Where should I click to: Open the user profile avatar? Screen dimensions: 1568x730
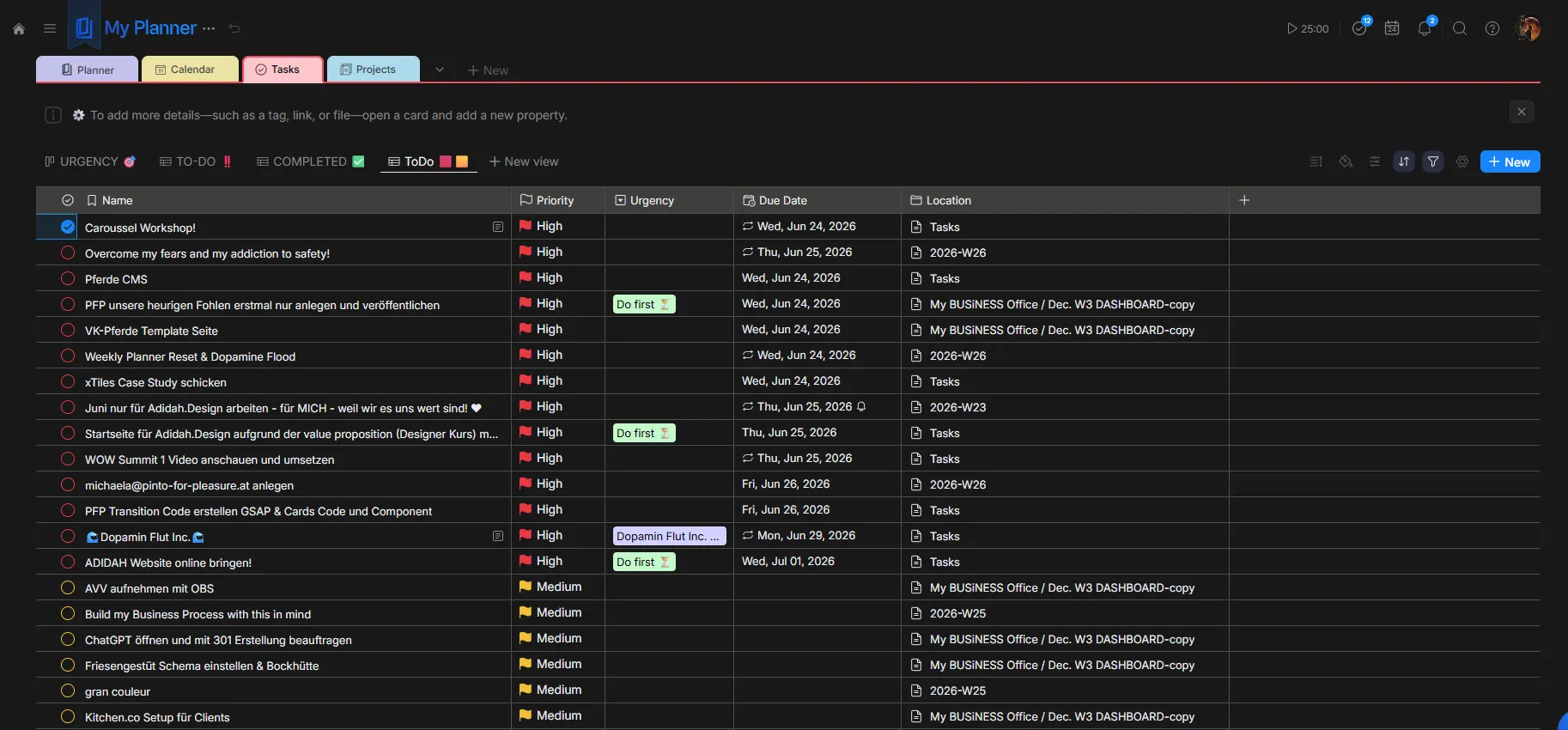click(x=1528, y=28)
